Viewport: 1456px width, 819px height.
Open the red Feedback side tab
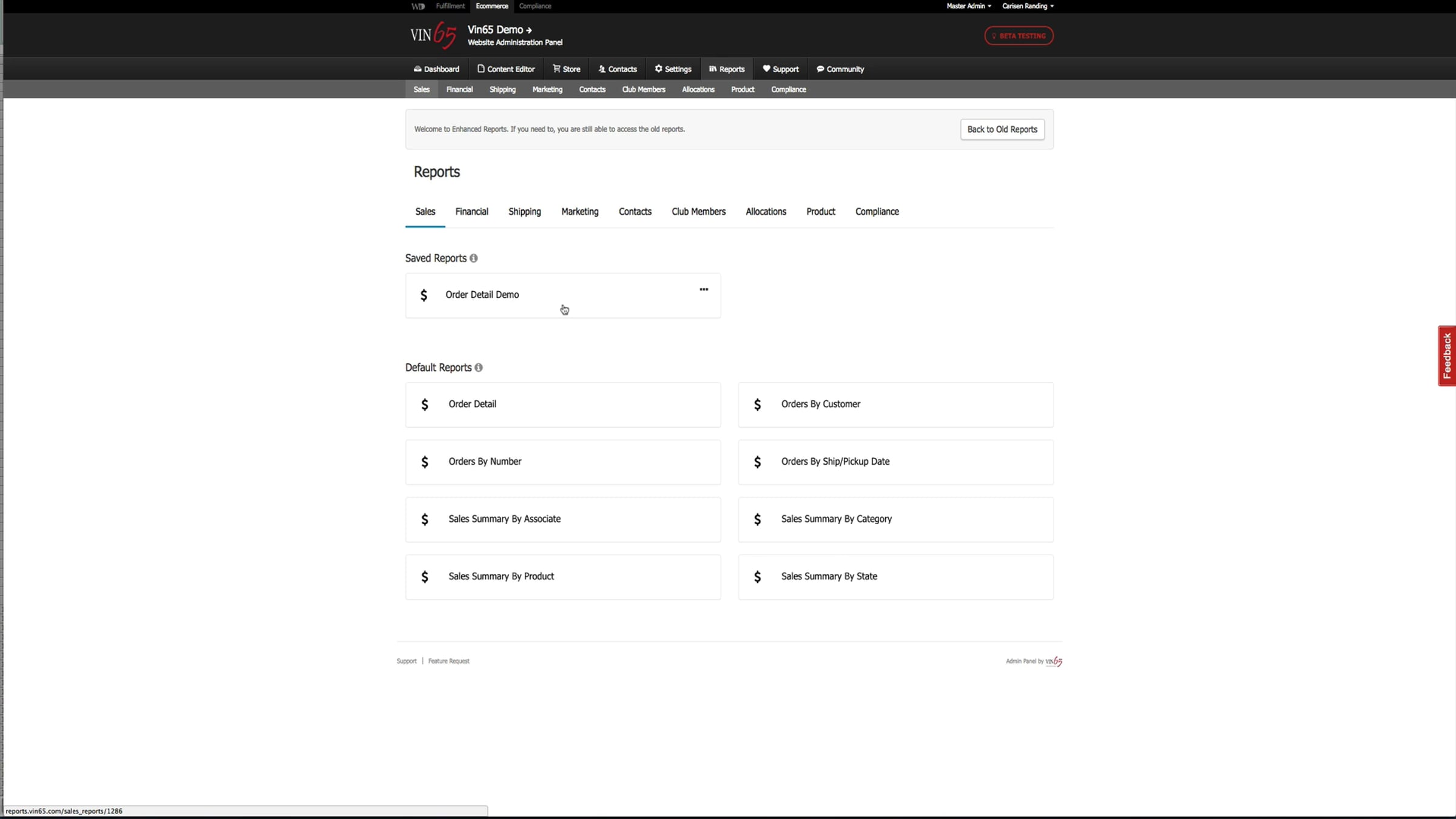[x=1447, y=356]
